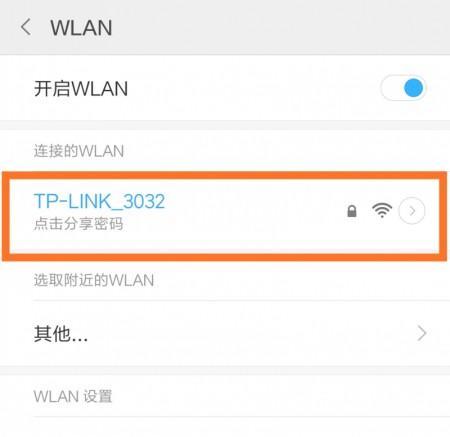
Task: Click the 开启WLAN label text
Action: point(81,89)
